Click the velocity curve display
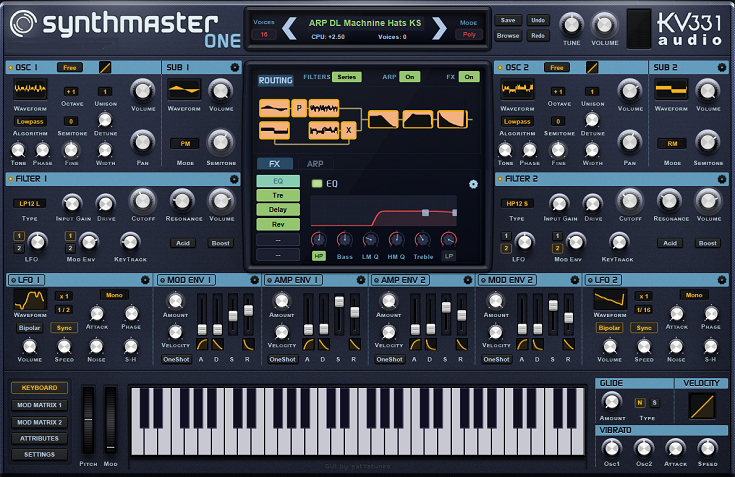This screenshot has height=477, width=735. (702, 406)
